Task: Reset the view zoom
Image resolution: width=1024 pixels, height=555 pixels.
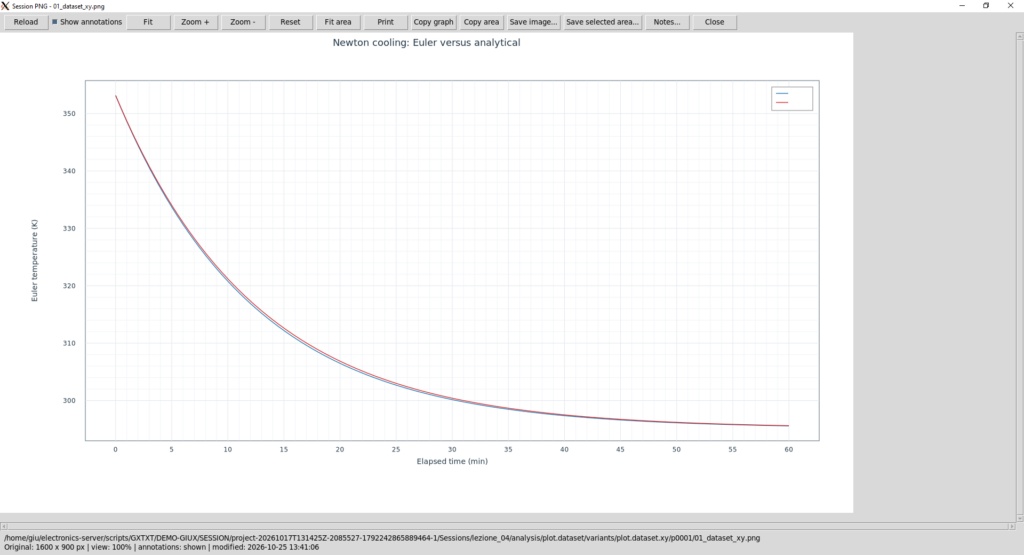Action: point(291,22)
